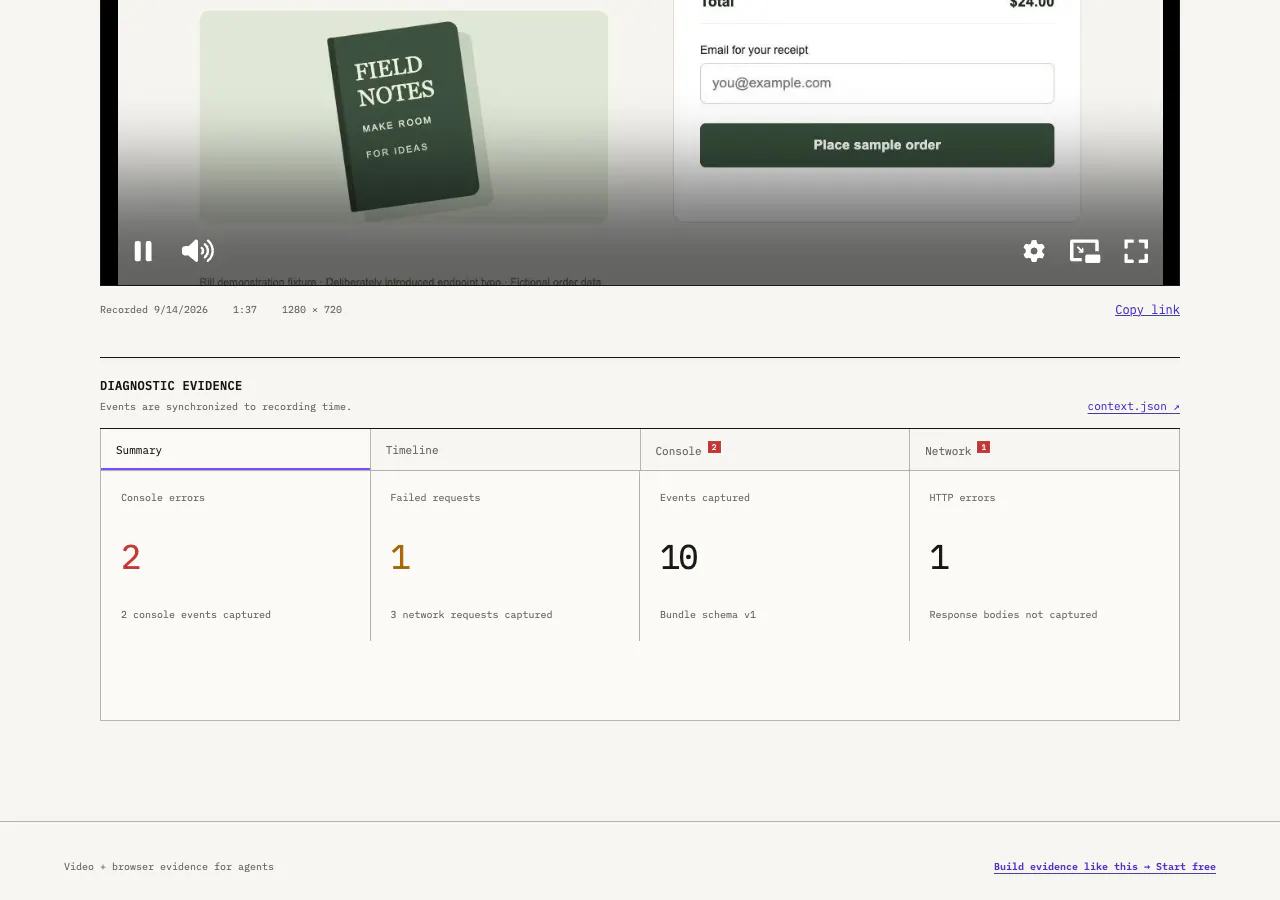This screenshot has height=900, width=1280.
Task: Select the "Failed requests" card label
Action: pos(435,498)
